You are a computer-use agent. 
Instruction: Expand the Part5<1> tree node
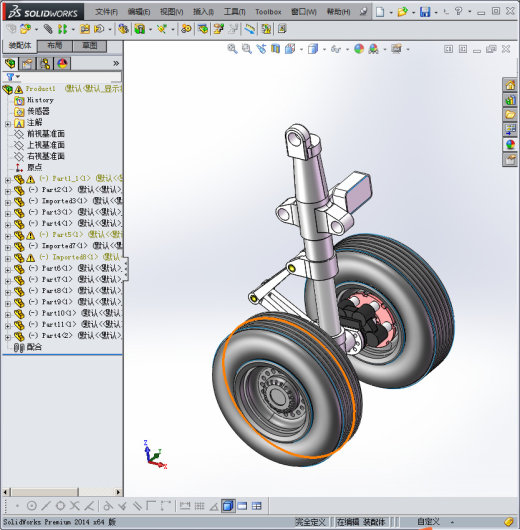point(8,236)
